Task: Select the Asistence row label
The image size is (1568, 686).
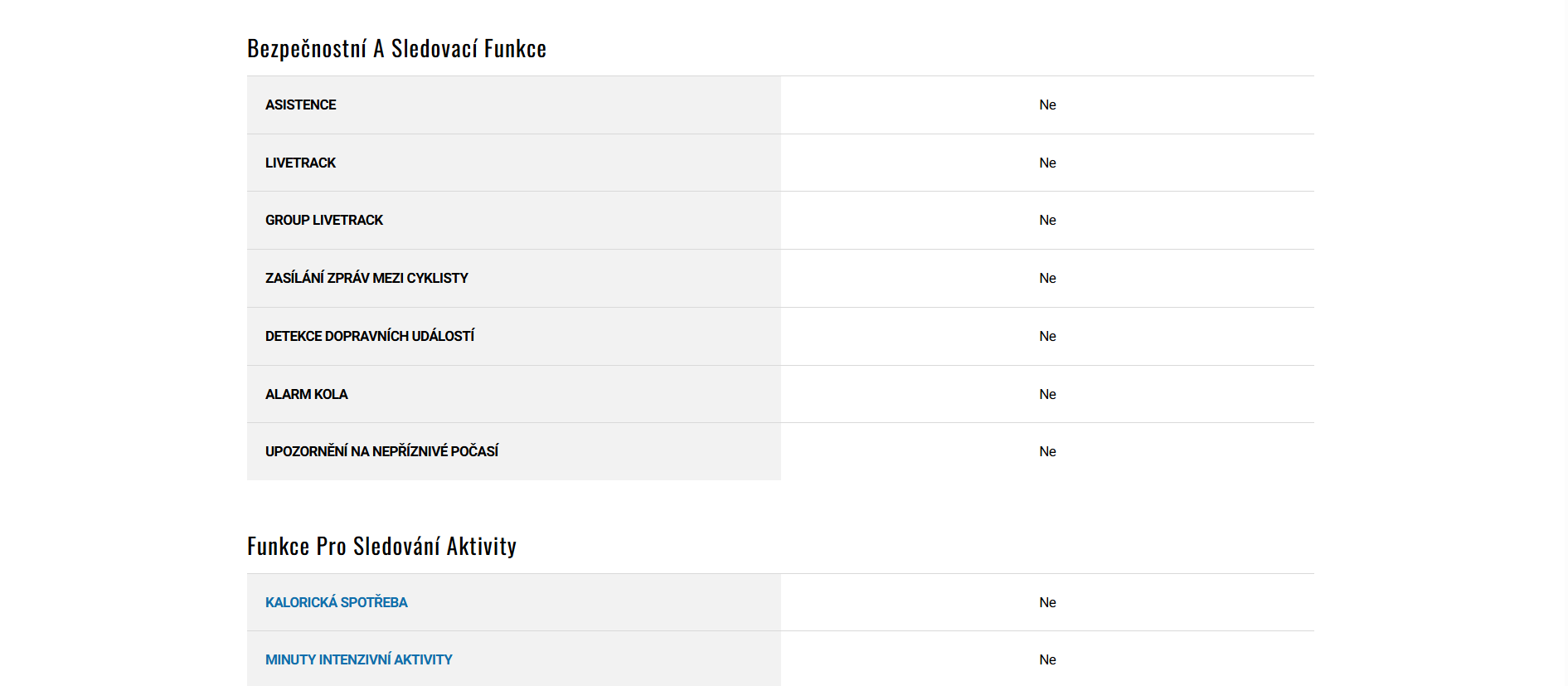Action: click(x=300, y=105)
